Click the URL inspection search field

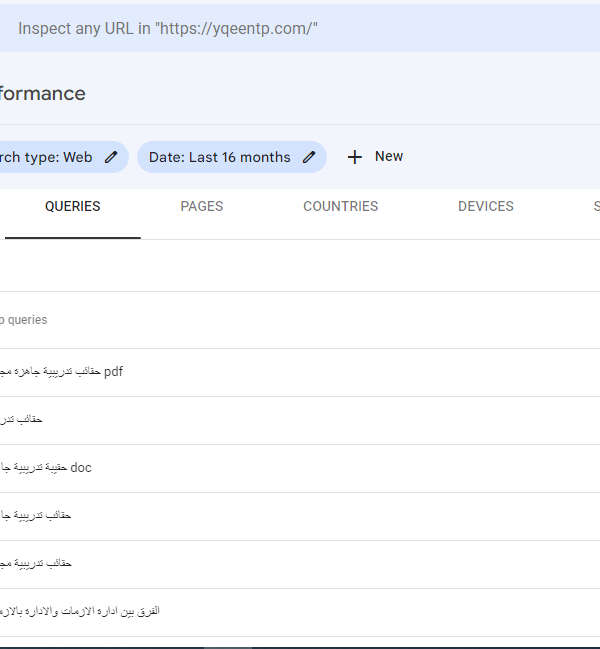coord(300,28)
